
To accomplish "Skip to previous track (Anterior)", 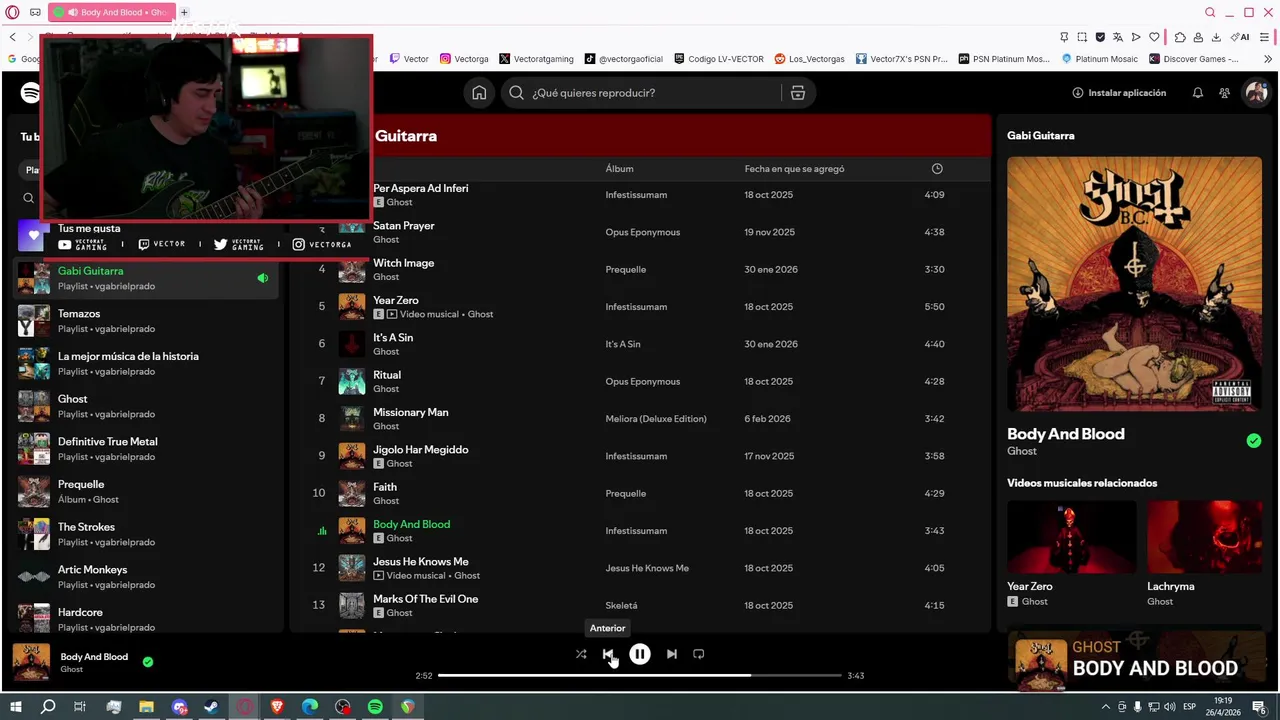I will (x=608, y=654).
